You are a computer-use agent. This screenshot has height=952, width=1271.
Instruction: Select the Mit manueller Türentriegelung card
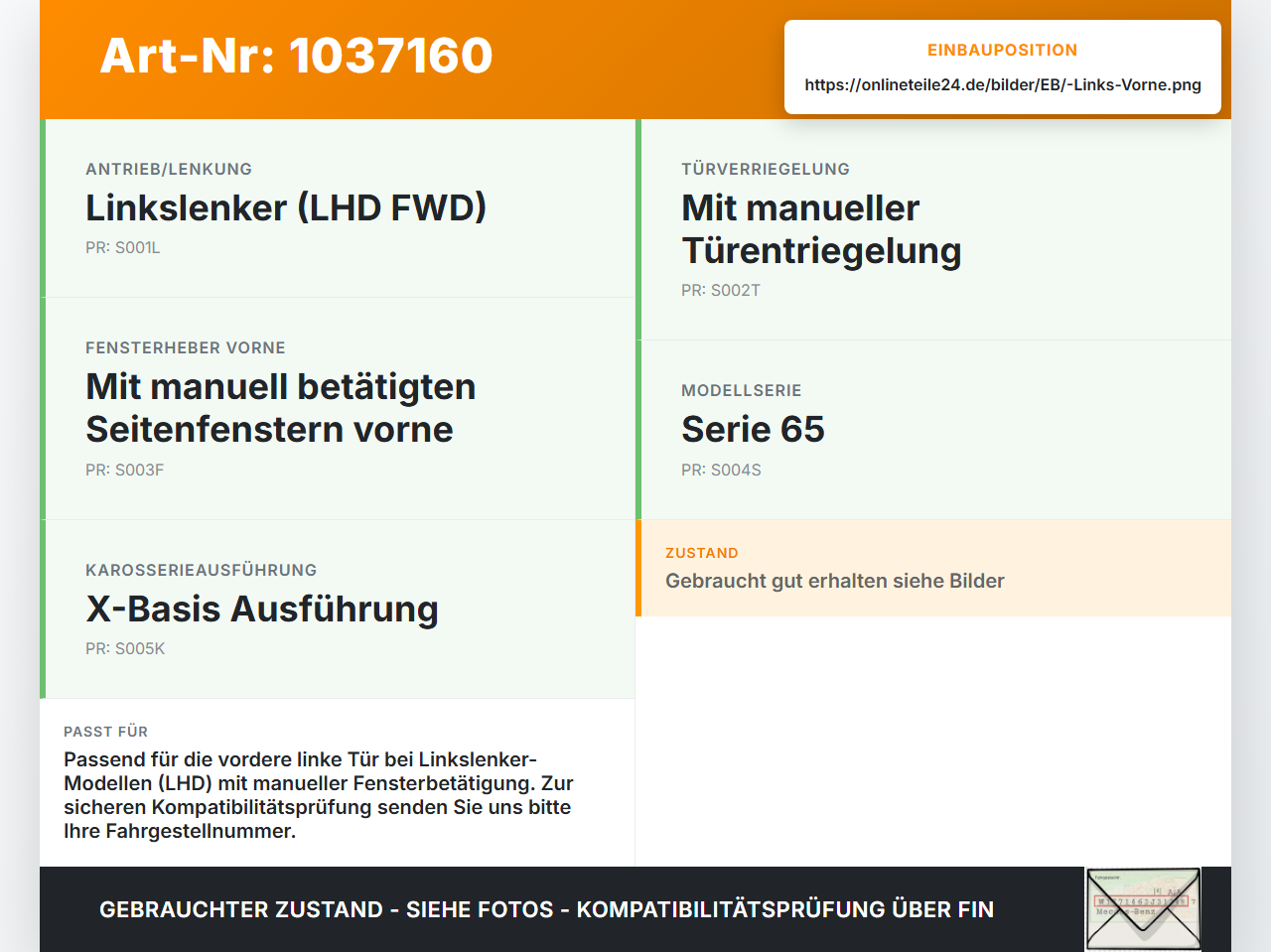click(933, 229)
